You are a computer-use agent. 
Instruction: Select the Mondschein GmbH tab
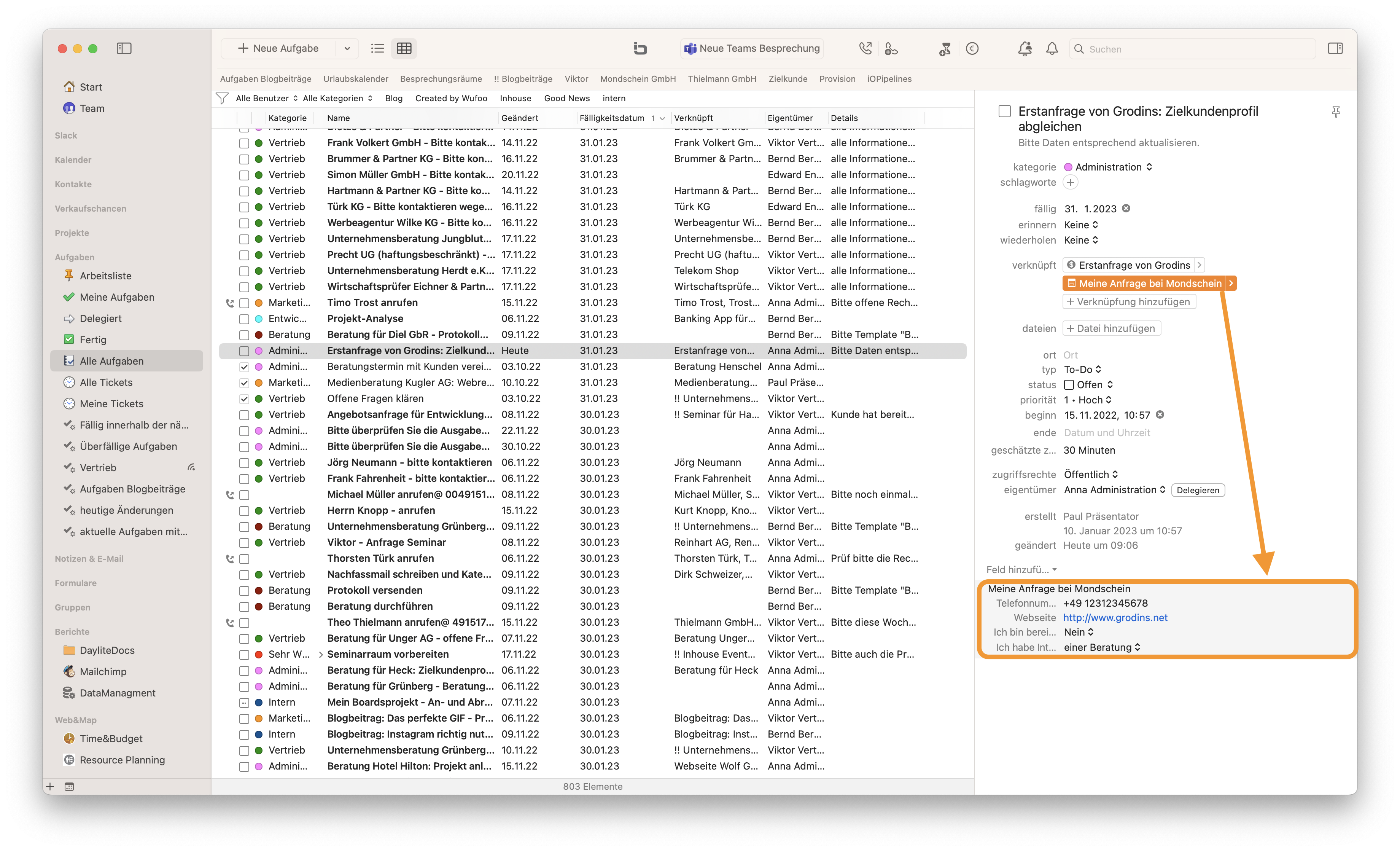pos(638,79)
